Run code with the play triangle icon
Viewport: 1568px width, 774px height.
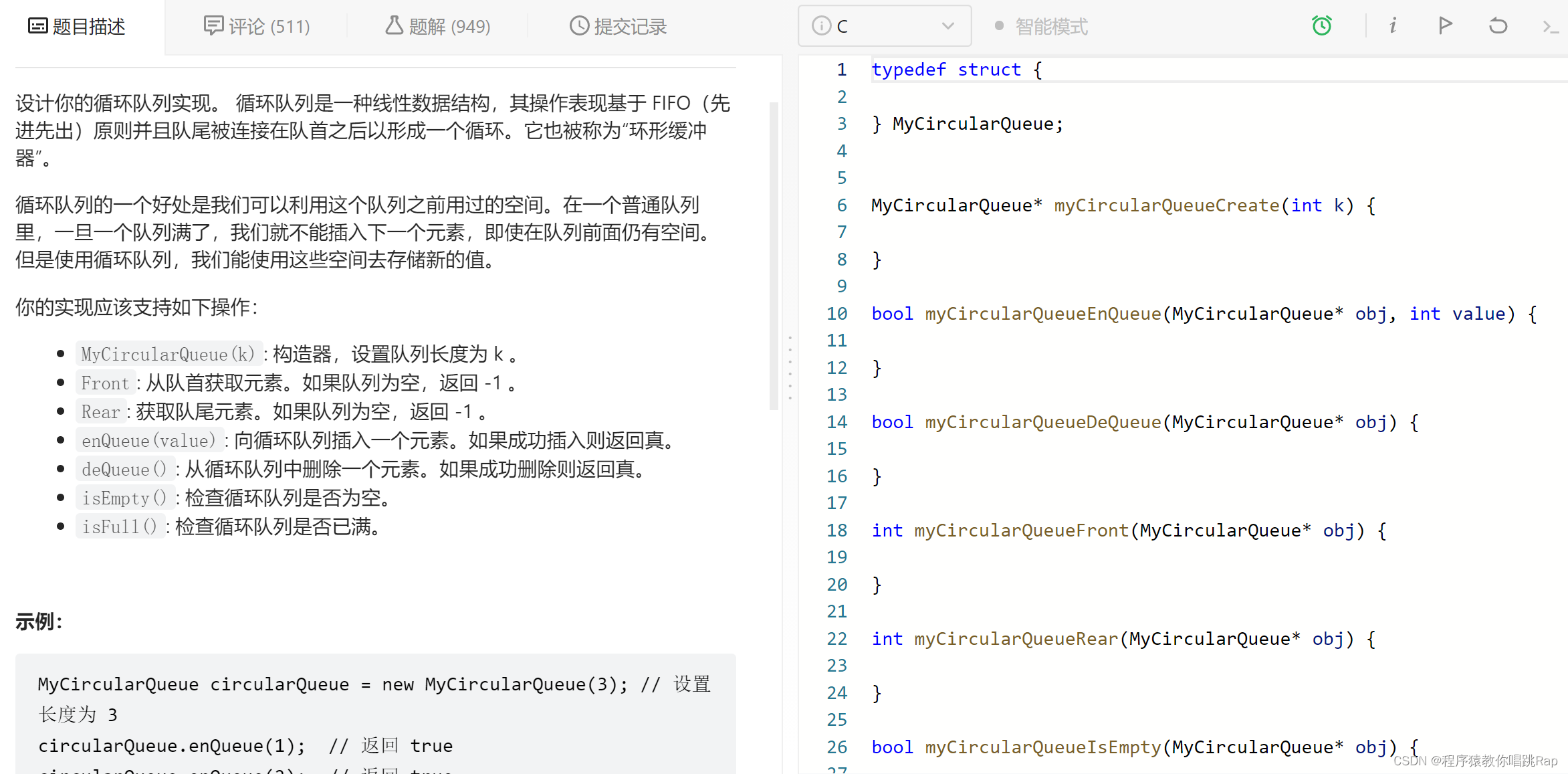coord(1445,26)
